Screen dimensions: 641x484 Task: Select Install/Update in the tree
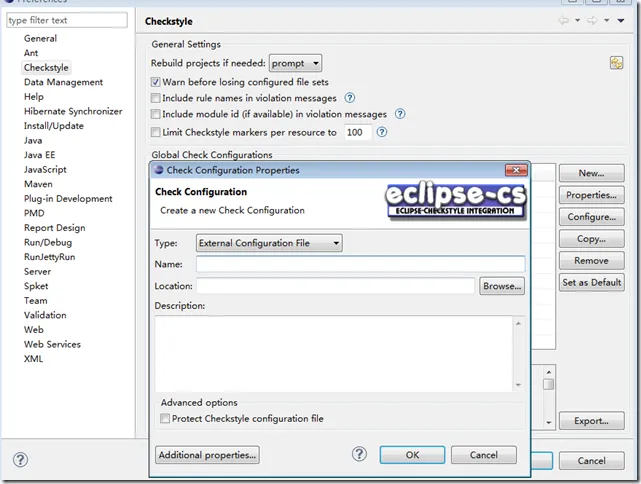(54, 126)
